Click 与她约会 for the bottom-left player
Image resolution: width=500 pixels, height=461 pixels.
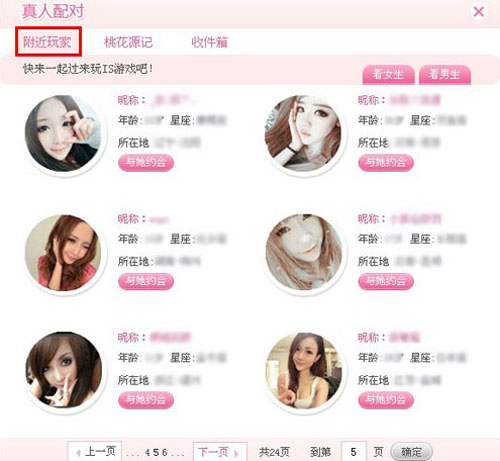click(146, 400)
